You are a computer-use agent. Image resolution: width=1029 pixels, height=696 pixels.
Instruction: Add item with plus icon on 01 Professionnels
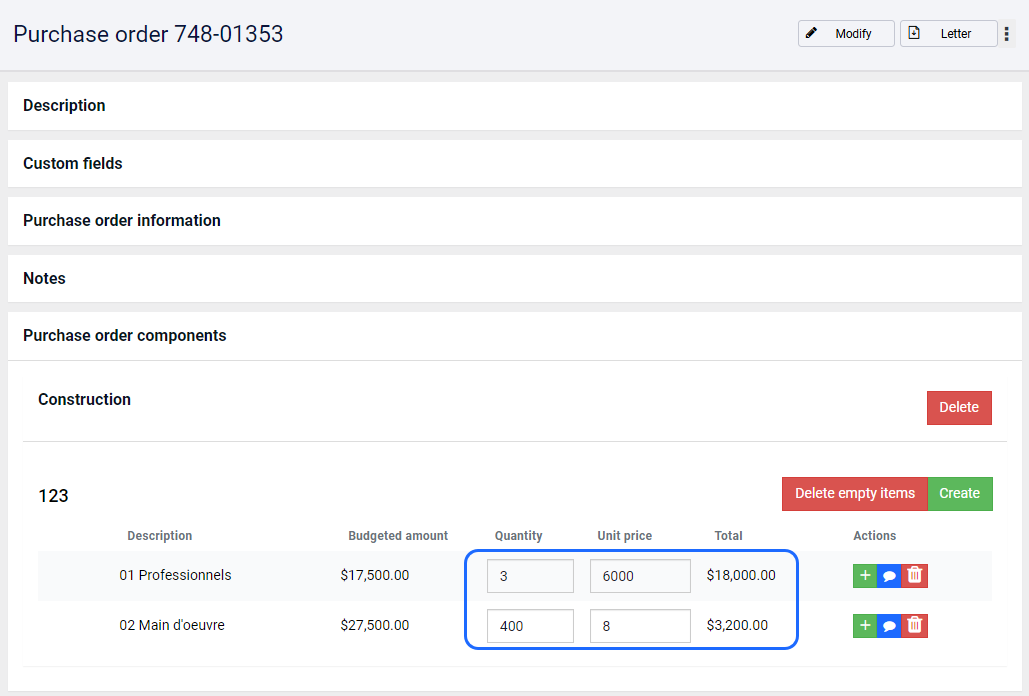click(865, 575)
